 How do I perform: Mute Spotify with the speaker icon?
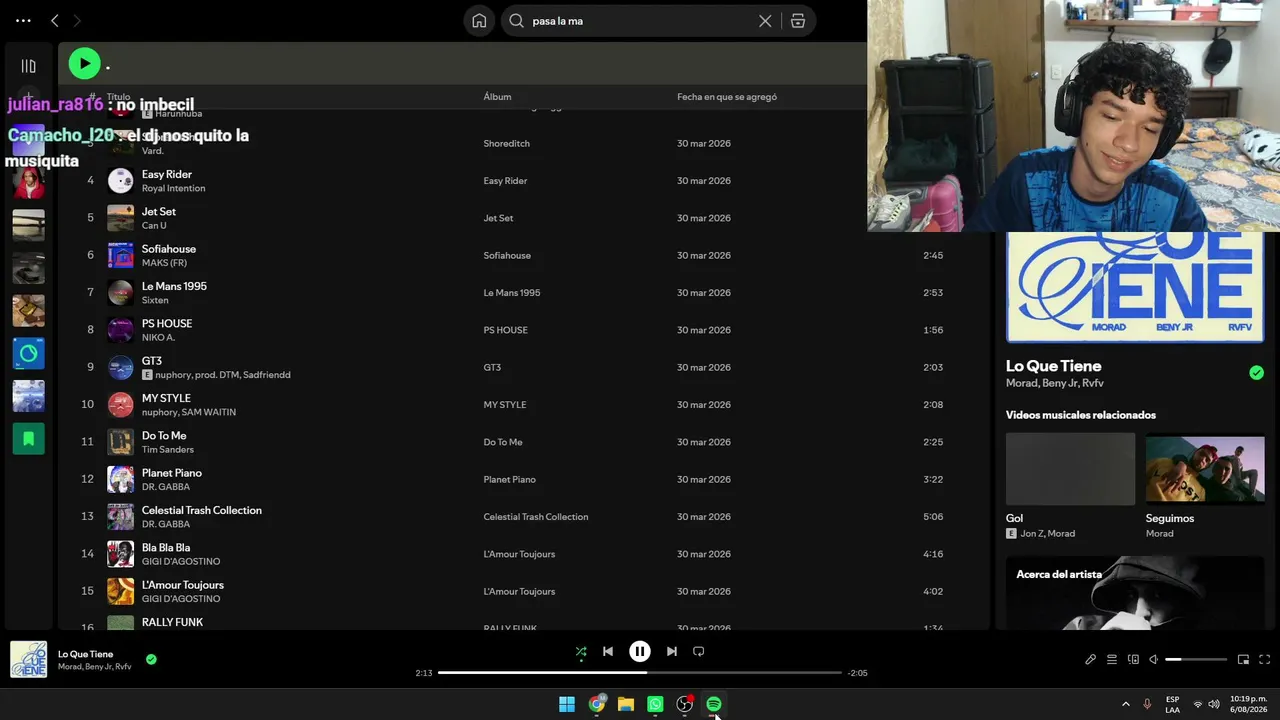[x=1153, y=660]
